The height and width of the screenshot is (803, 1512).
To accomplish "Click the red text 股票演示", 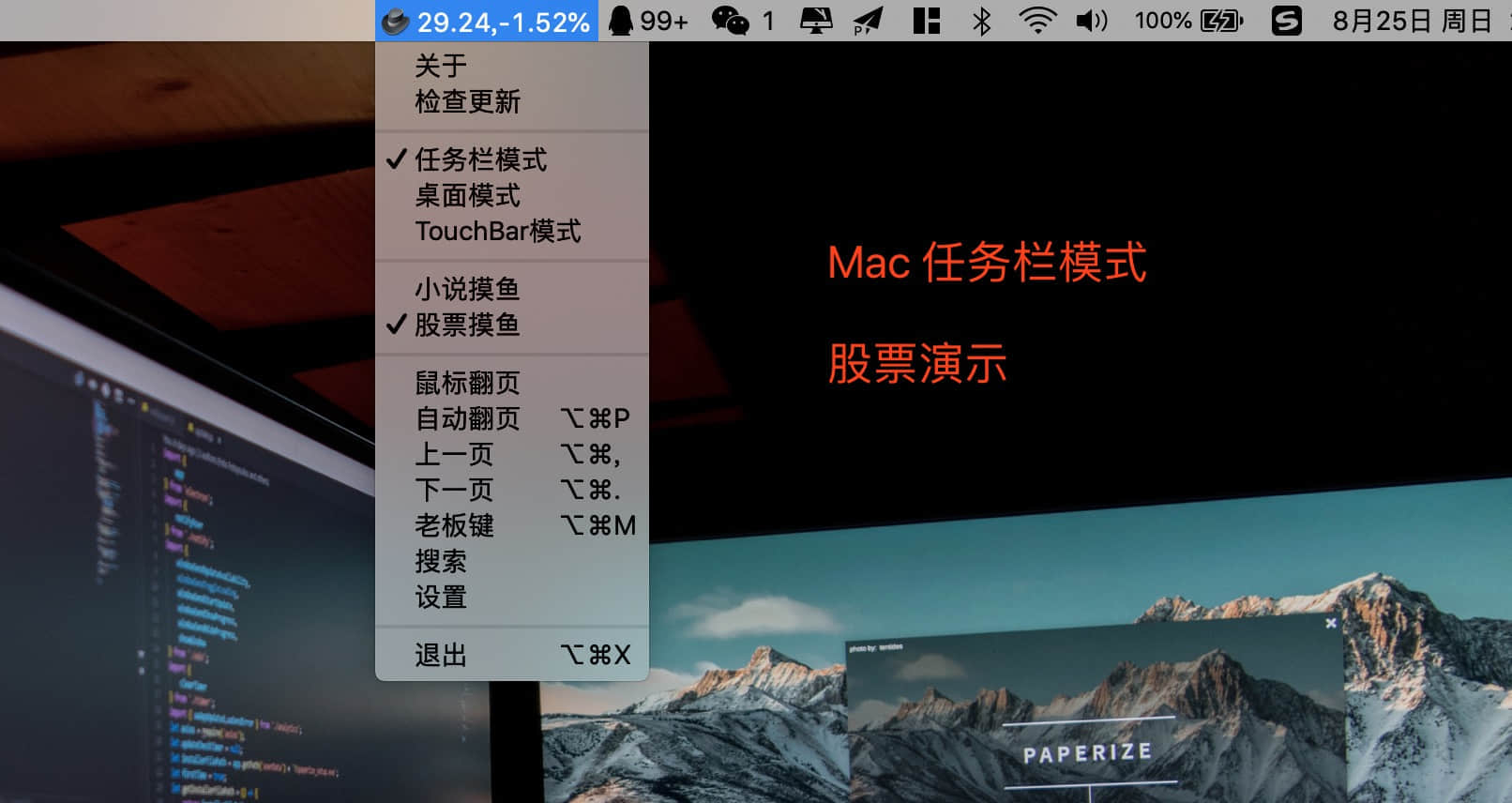I will tap(917, 363).
